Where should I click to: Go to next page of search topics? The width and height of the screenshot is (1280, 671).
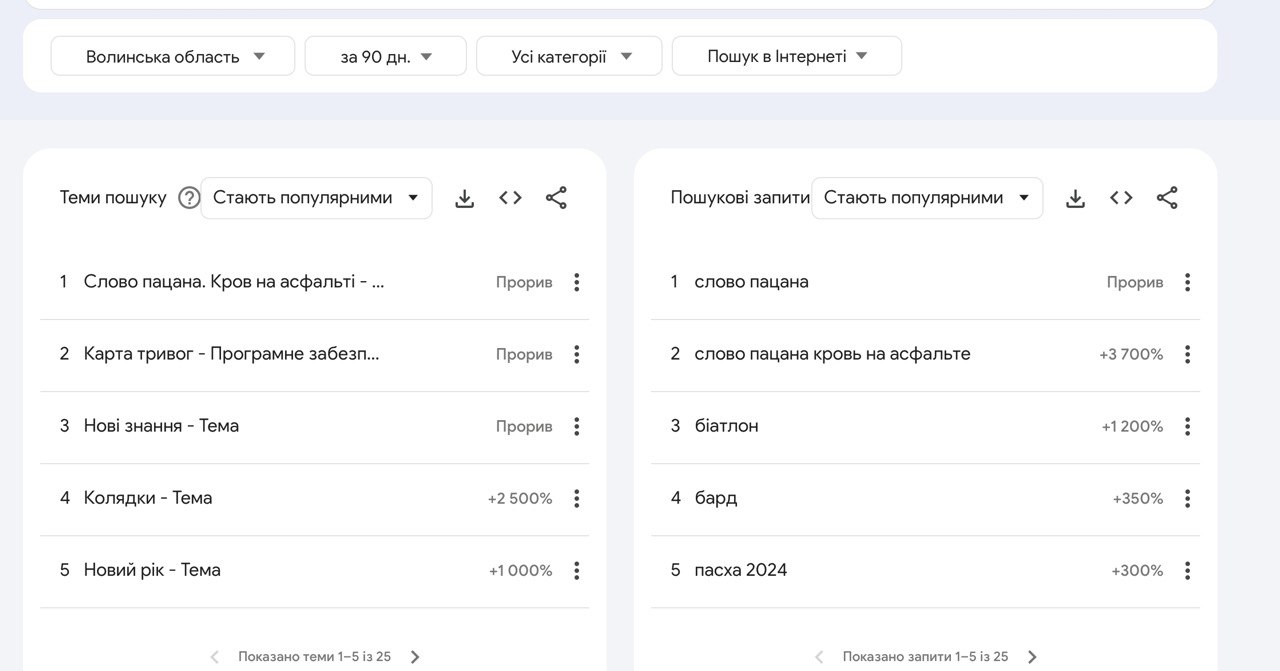(415, 657)
